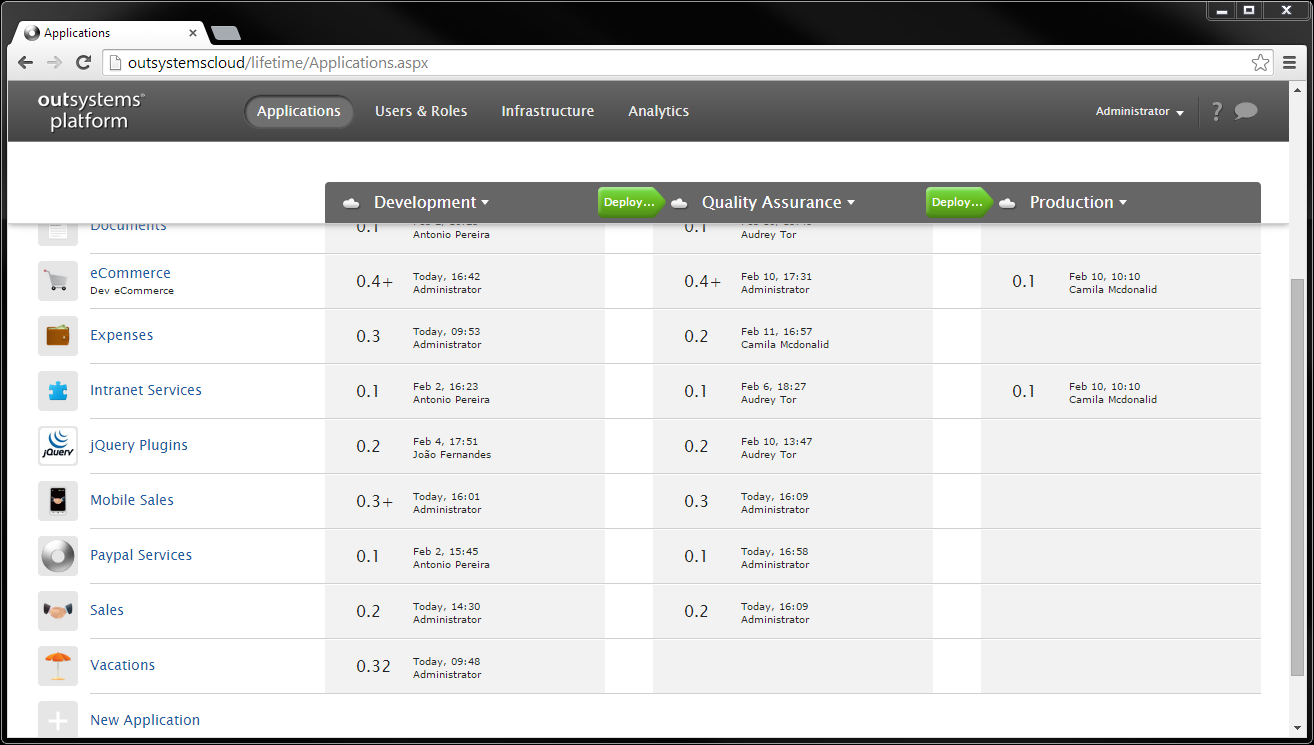Click the eCommerce shopping cart icon

pos(58,281)
